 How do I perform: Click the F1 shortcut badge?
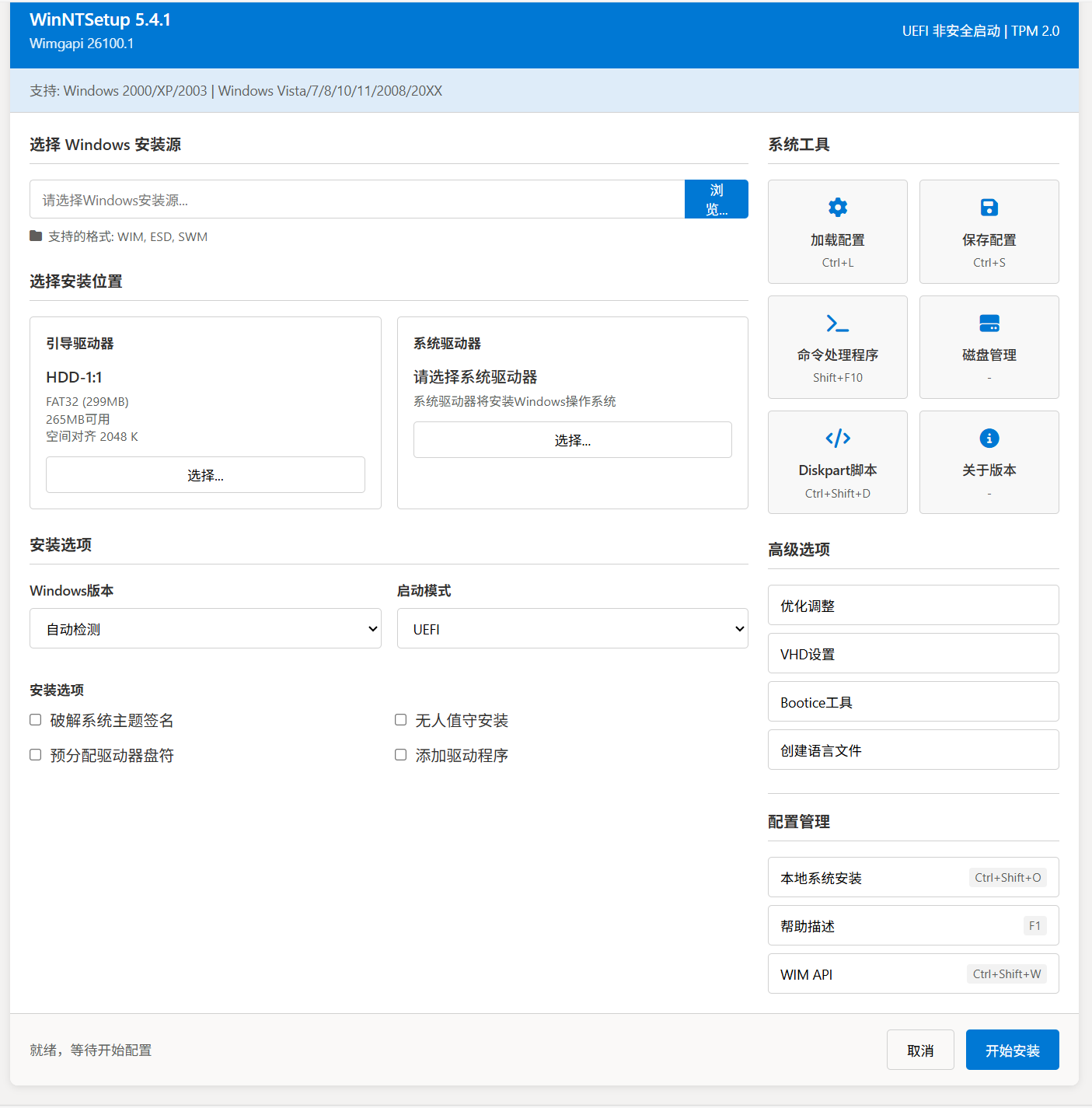[x=1034, y=925]
